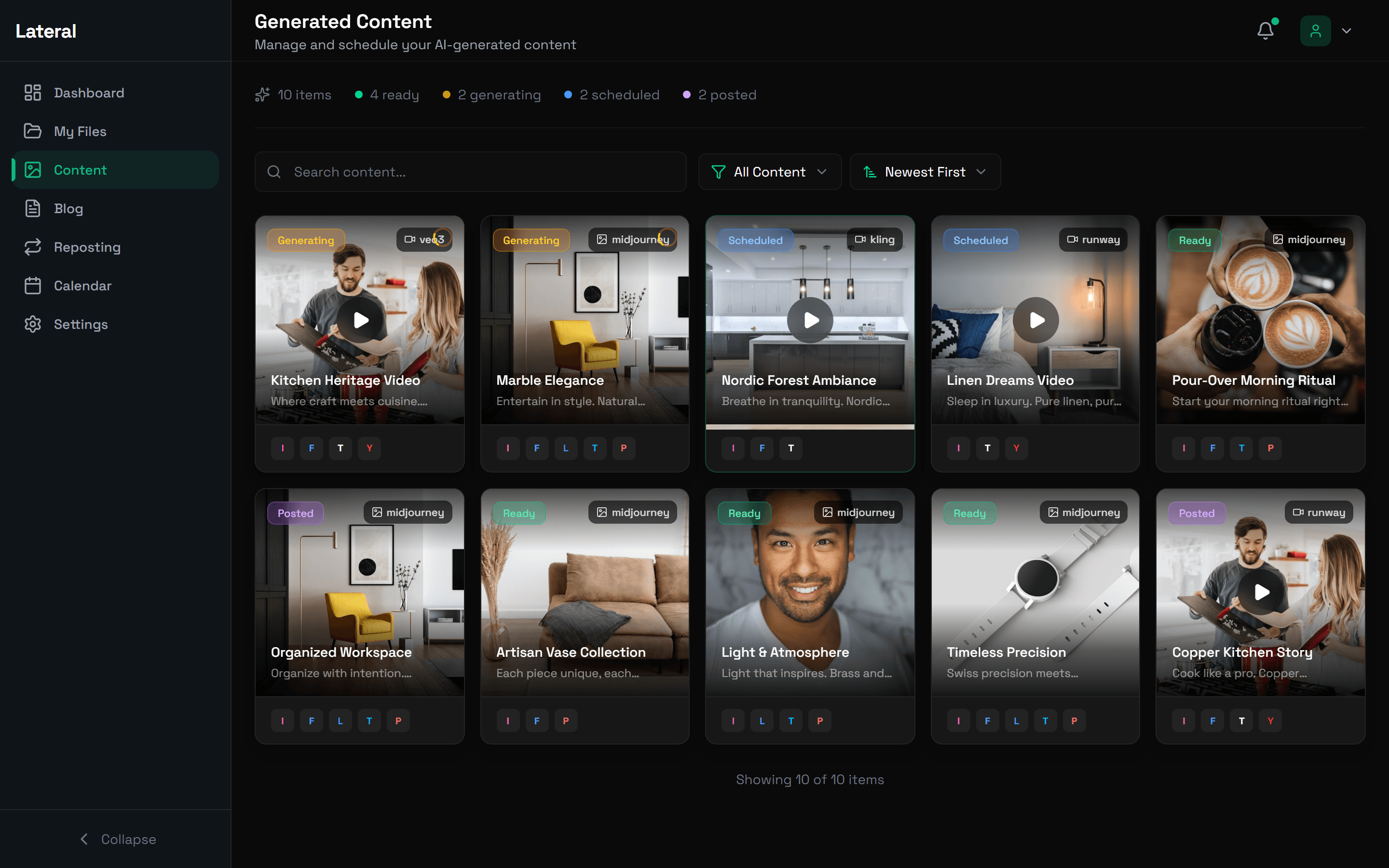Play the Nordic Forest Ambiance video
Screen dimensions: 1389x868
(x=810, y=320)
